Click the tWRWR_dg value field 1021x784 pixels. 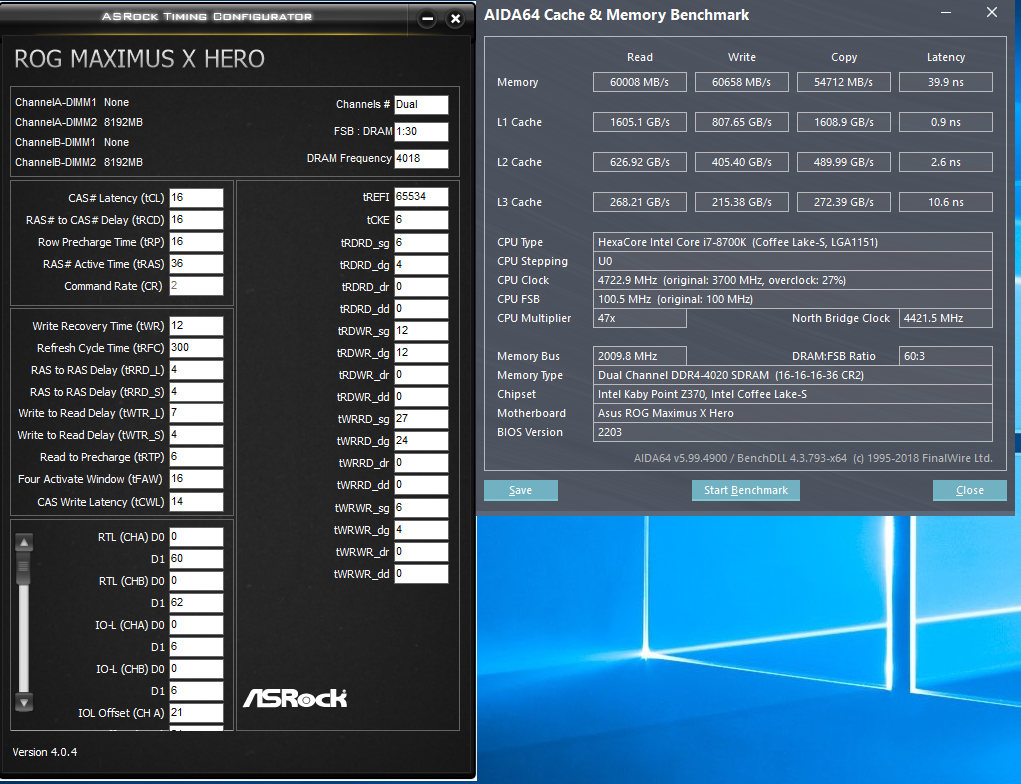coord(421,530)
